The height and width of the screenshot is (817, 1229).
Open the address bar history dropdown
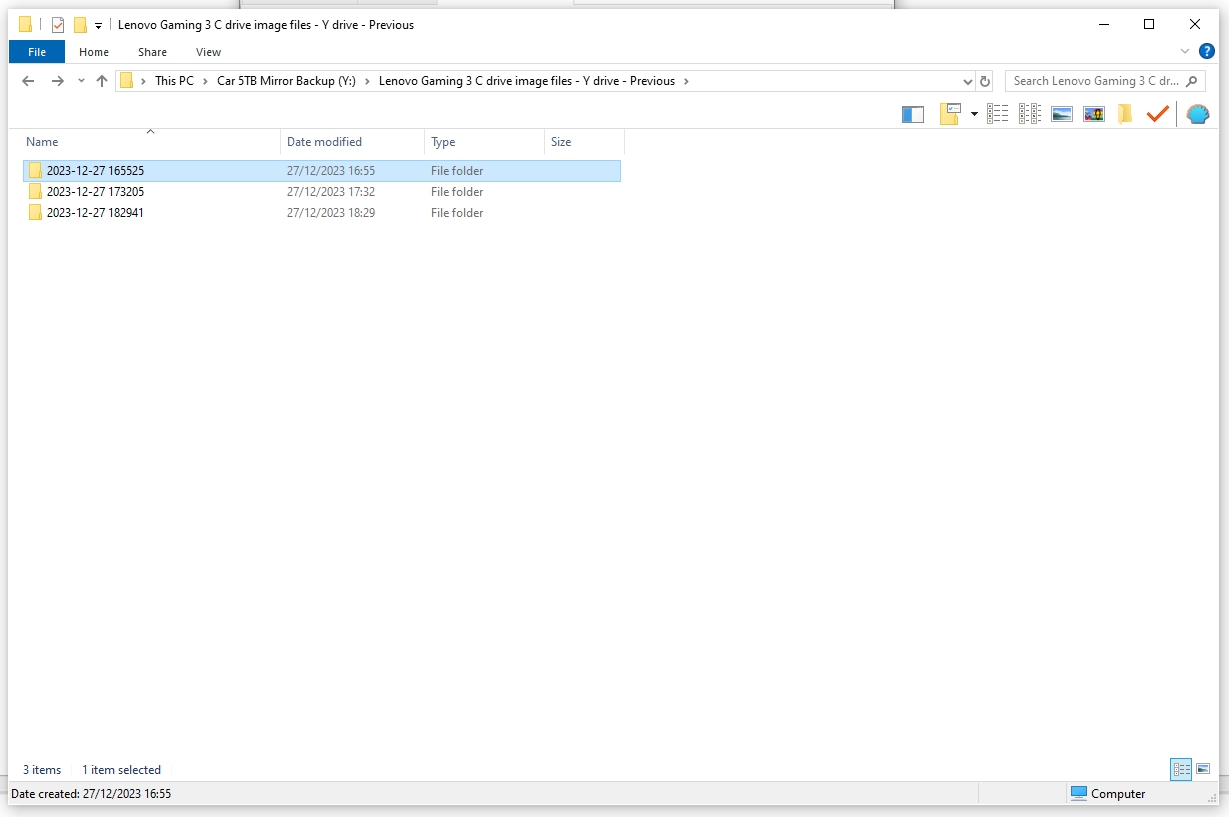click(x=967, y=82)
